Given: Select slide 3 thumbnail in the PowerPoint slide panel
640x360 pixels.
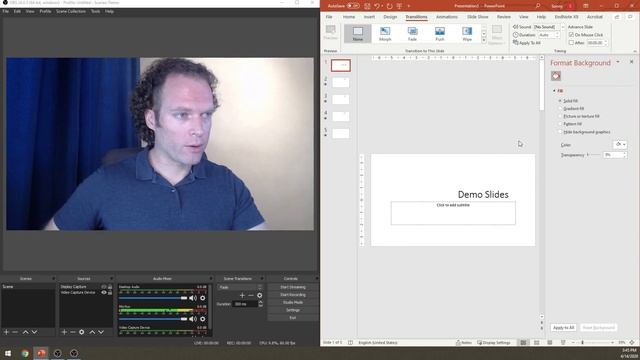Looking at the screenshot, I should (x=340, y=99).
